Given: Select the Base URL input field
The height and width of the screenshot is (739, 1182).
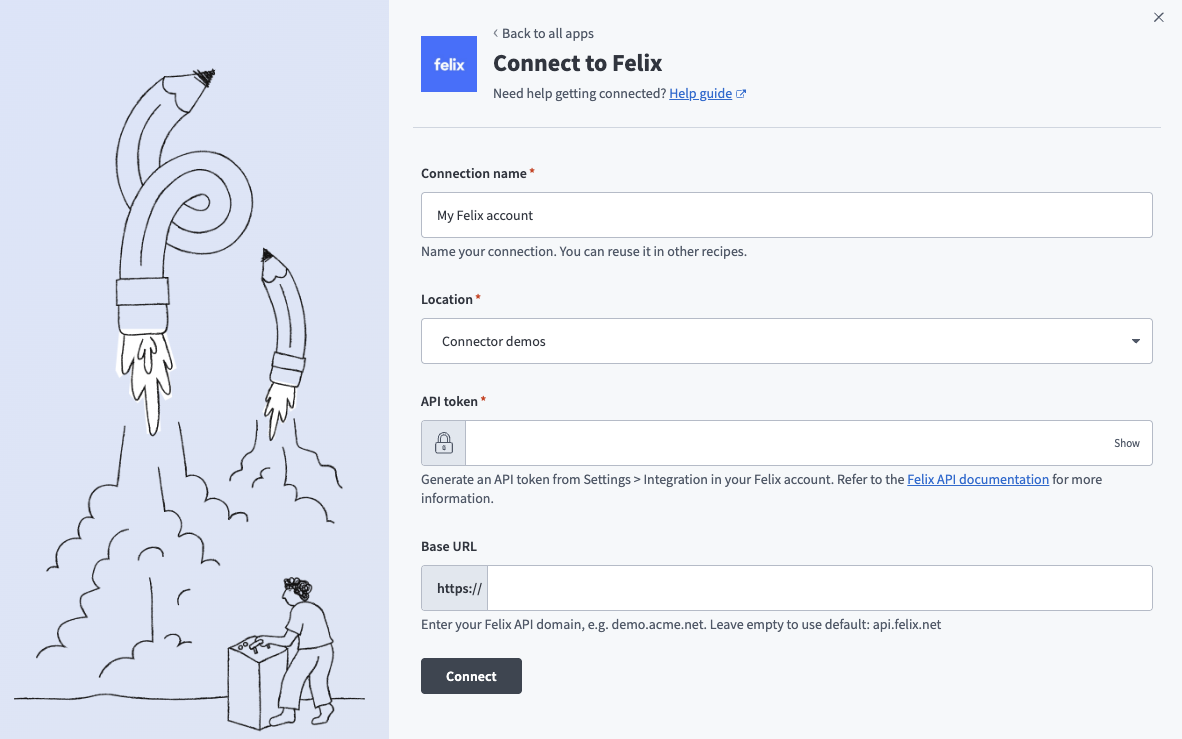Looking at the screenshot, I should click(x=818, y=589).
